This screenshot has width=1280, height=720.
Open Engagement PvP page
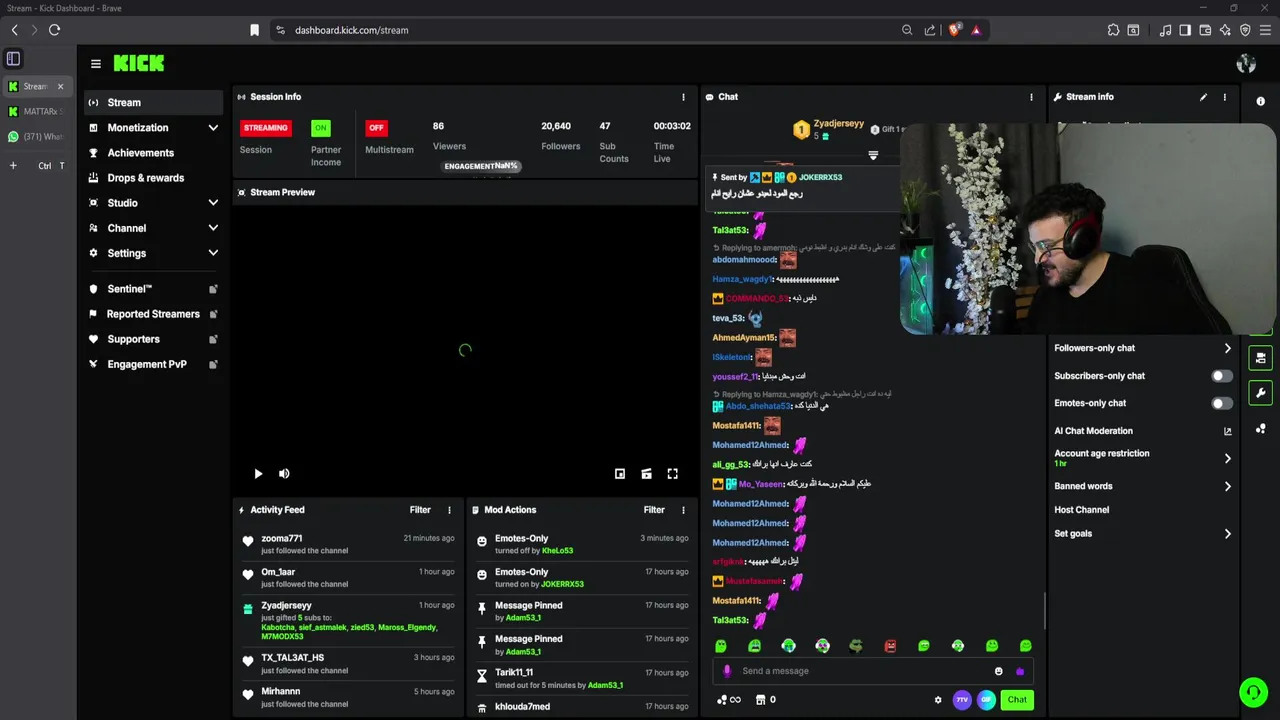point(153,364)
